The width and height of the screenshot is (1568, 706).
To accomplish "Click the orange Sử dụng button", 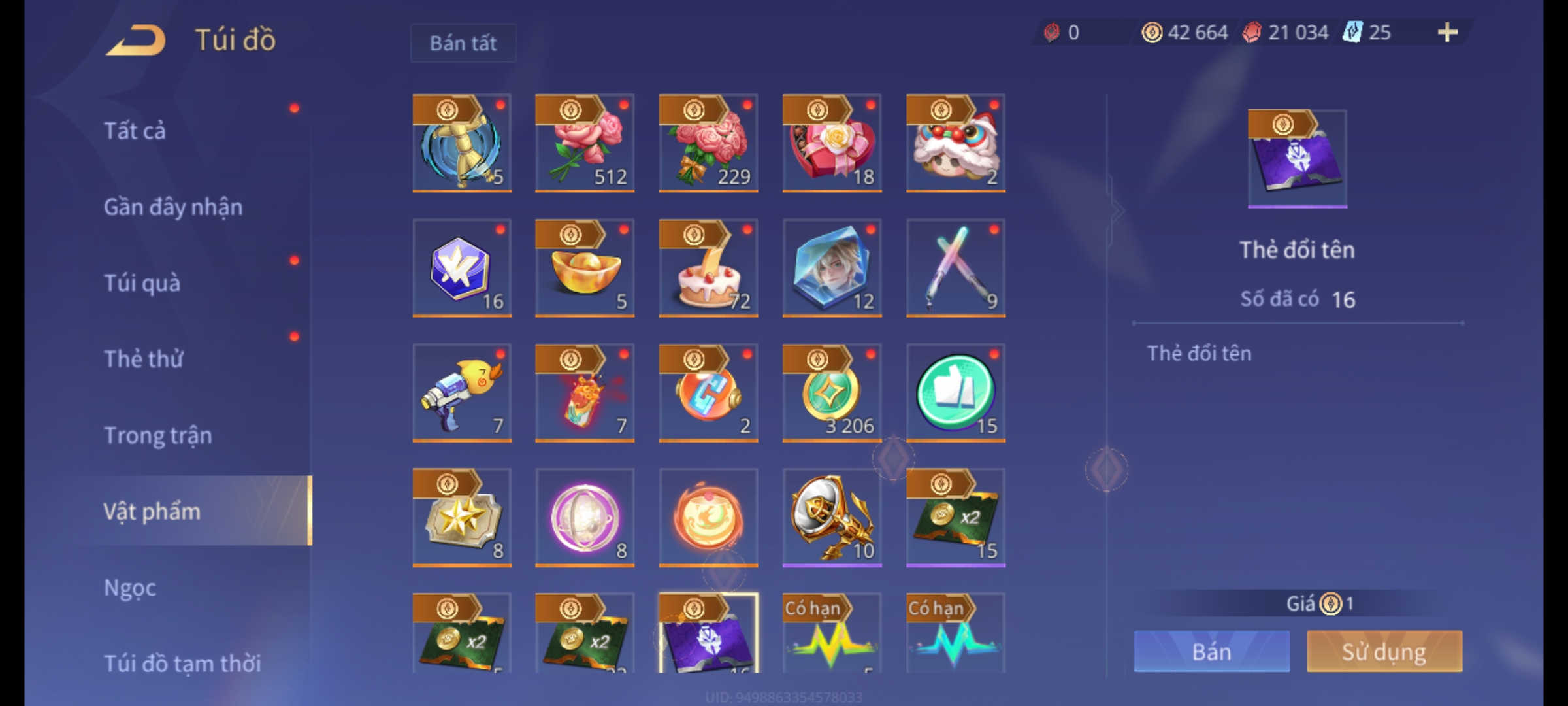I will click(1384, 651).
